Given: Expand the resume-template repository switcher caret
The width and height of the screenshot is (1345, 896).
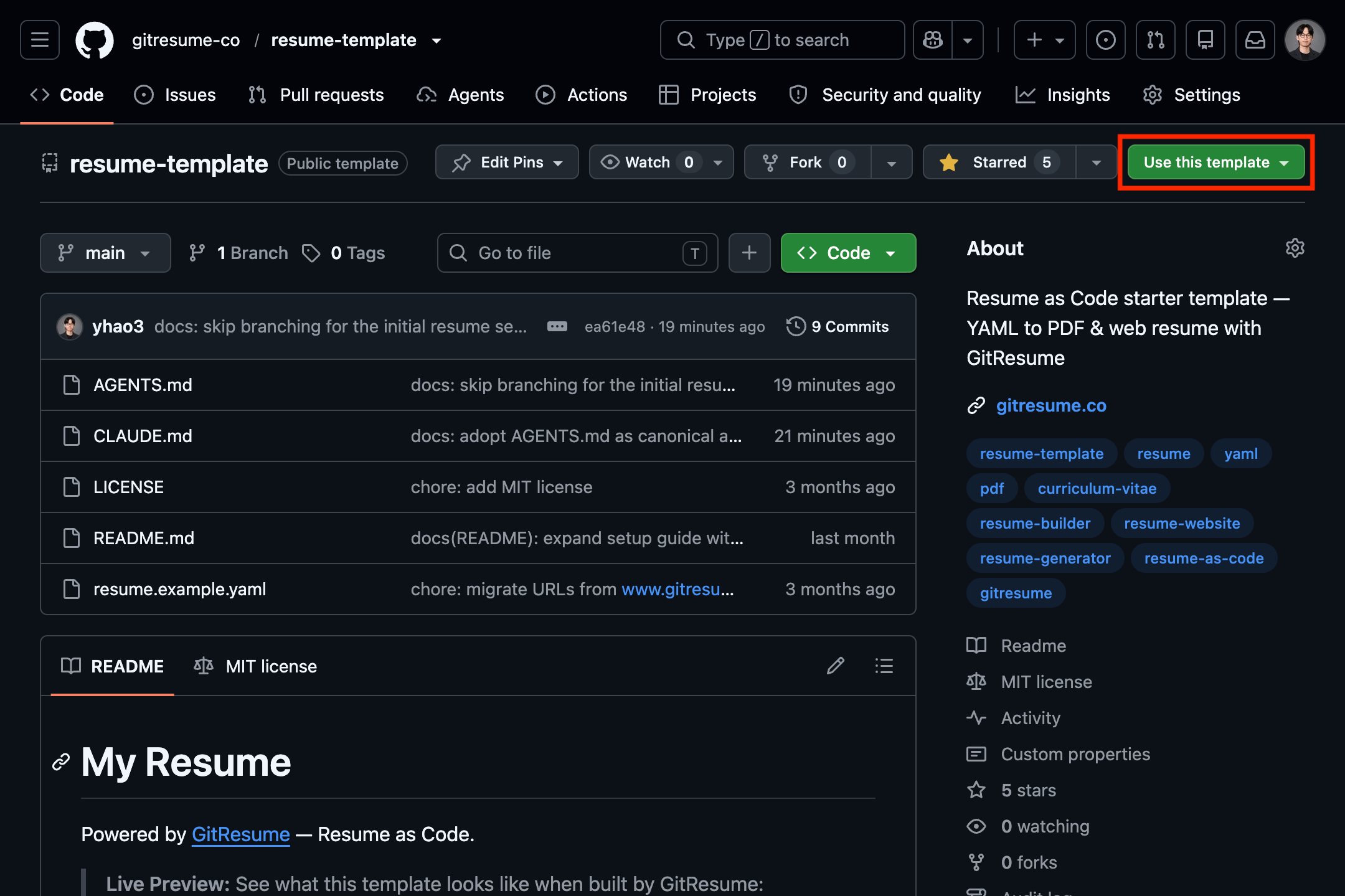Looking at the screenshot, I should click(437, 40).
